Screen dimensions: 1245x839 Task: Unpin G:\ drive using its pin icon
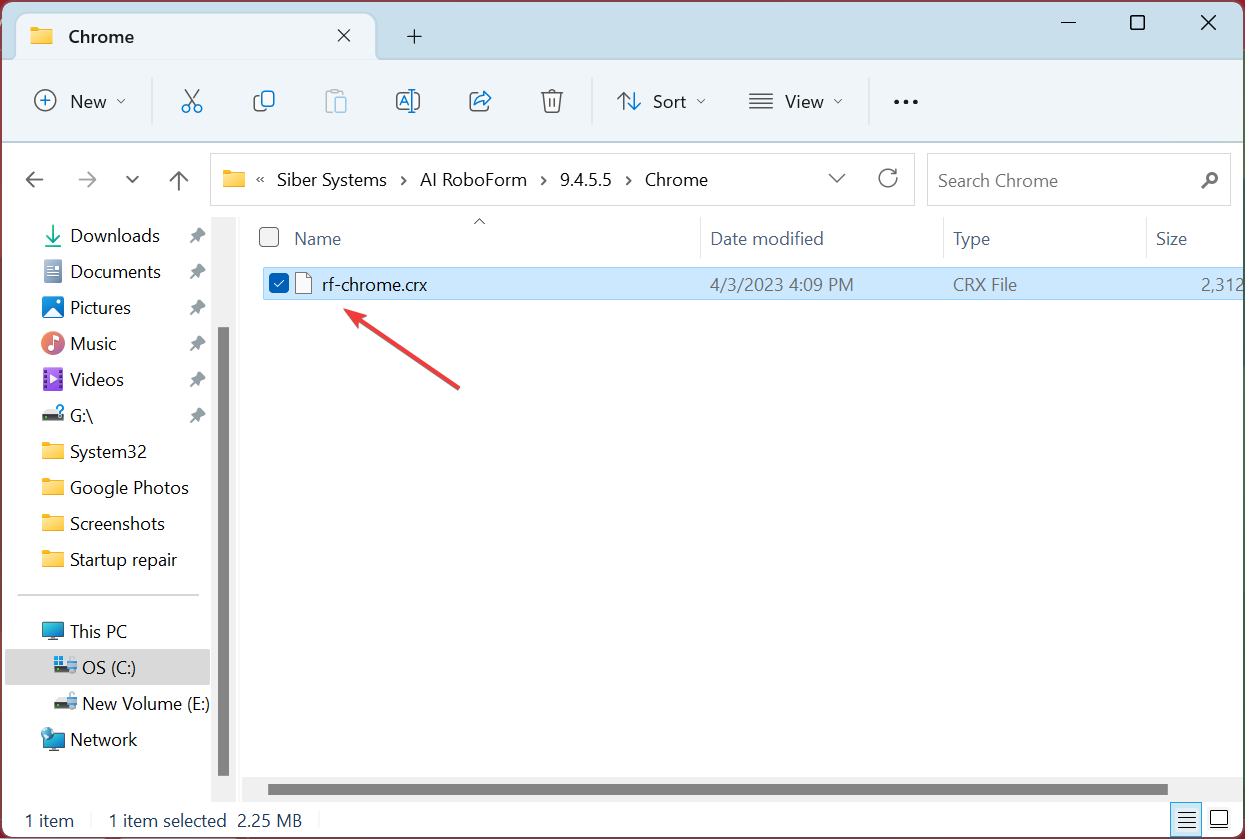[x=197, y=416]
